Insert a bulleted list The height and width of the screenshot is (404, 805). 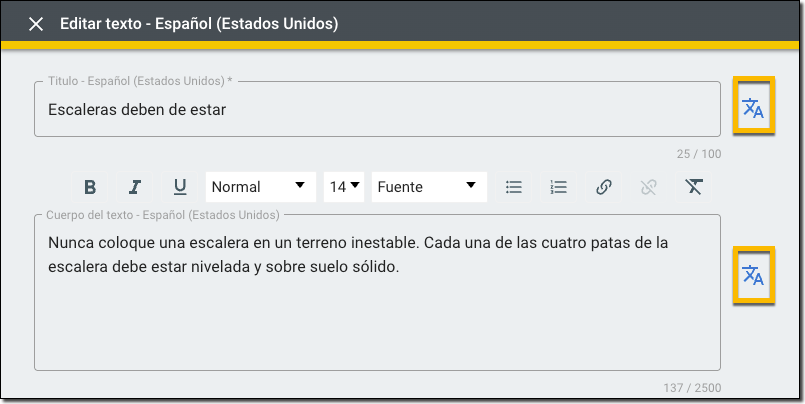tap(514, 187)
